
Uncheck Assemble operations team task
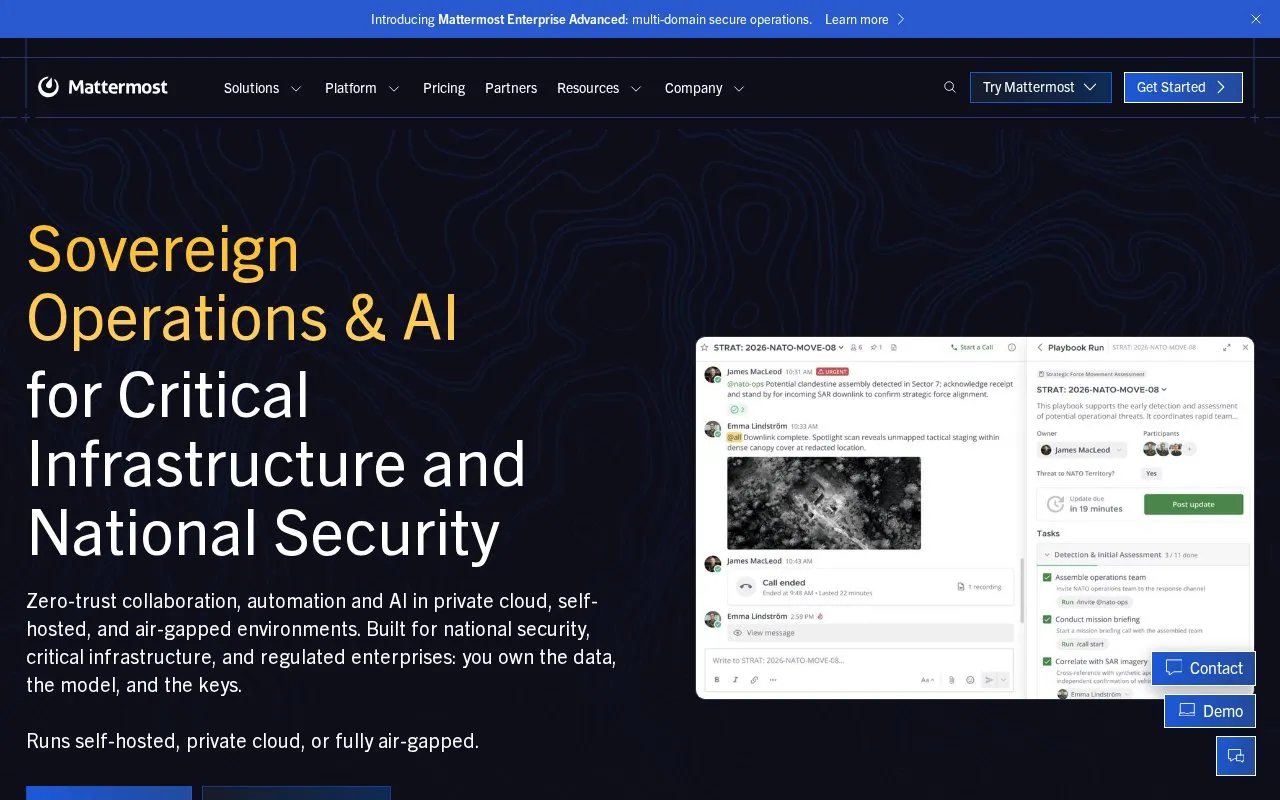pyautogui.click(x=1047, y=577)
